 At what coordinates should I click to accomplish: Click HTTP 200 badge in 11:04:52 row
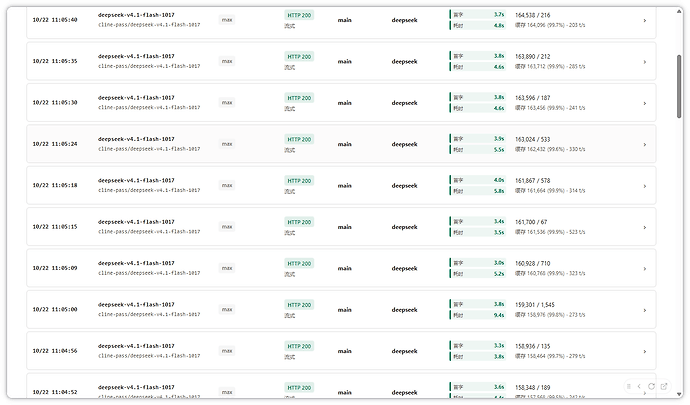tap(299, 387)
